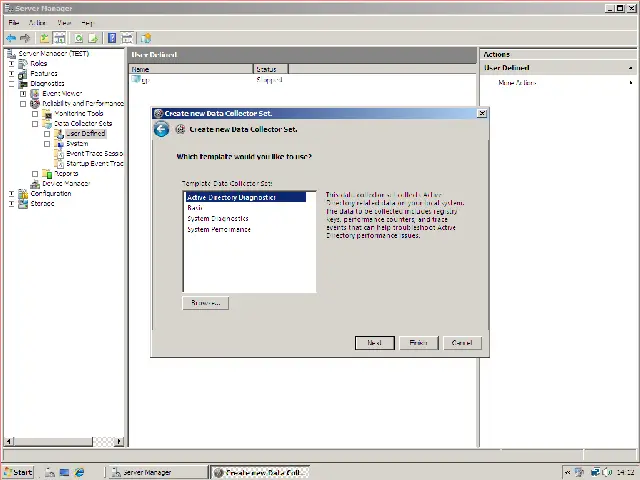
Task: Toggle the Data Collector Sets expander
Action: click(x=35, y=124)
